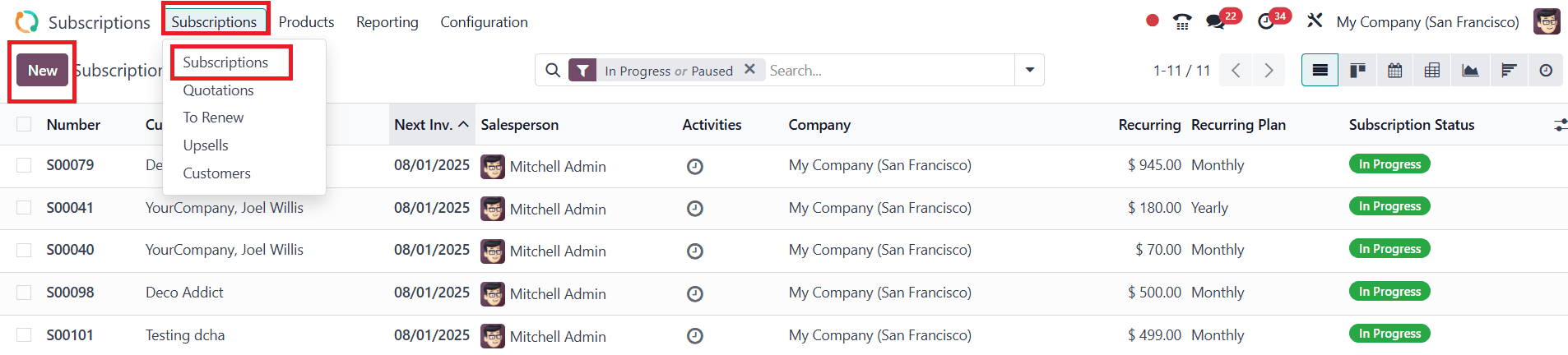
Task: Remove the In Progress or Paused filter
Action: pyautogui.click(x=749, y=70)
